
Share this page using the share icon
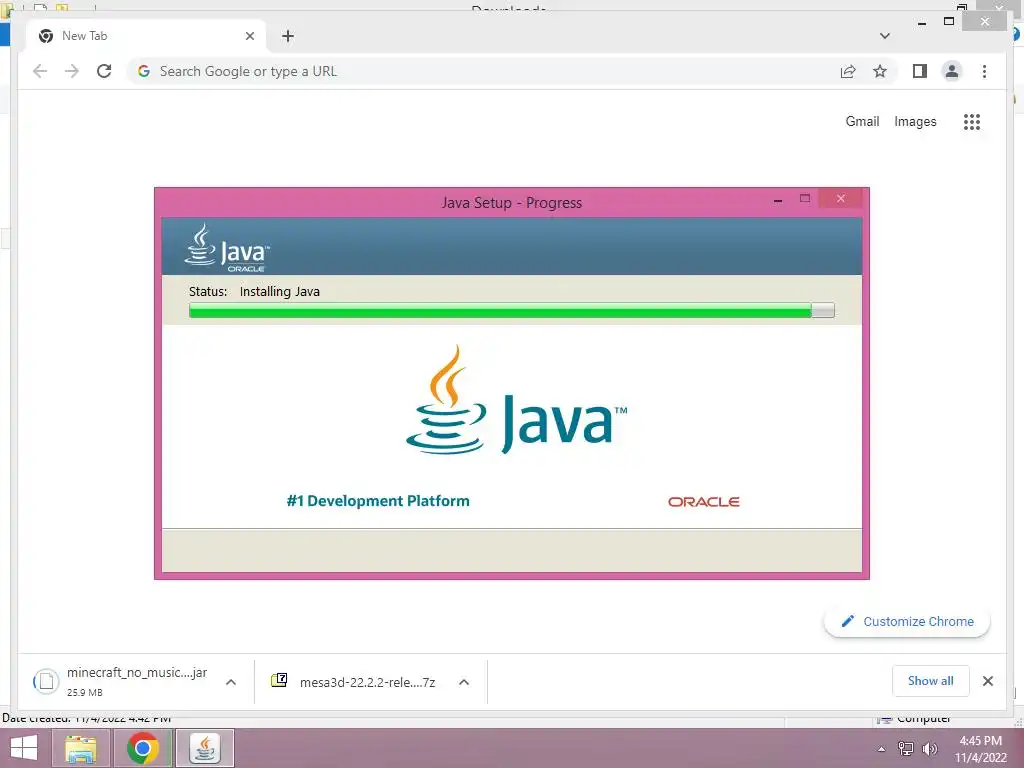click(x=848, y=71)
